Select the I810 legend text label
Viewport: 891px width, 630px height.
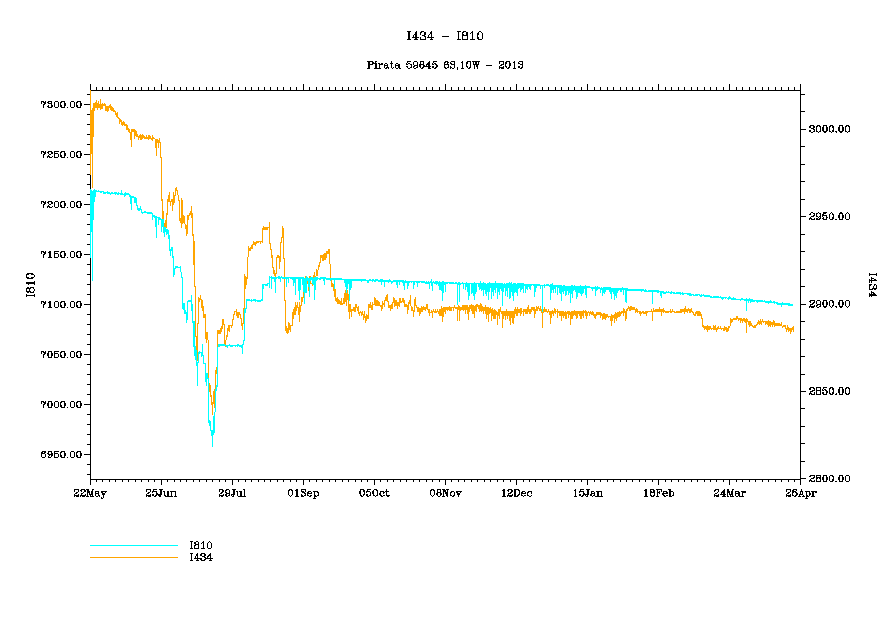point(201,546)
